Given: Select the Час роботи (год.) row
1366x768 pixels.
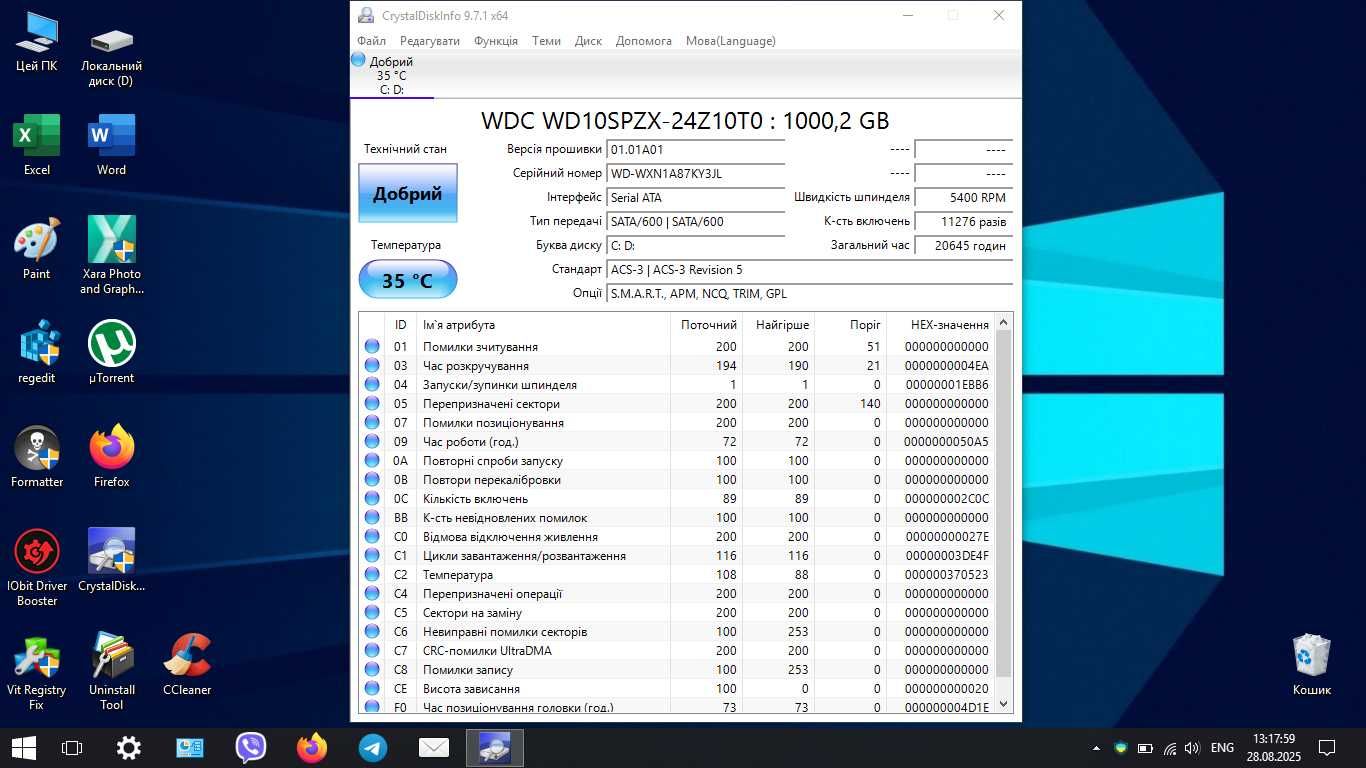Looking at the screenshot, I should [677, 442].
